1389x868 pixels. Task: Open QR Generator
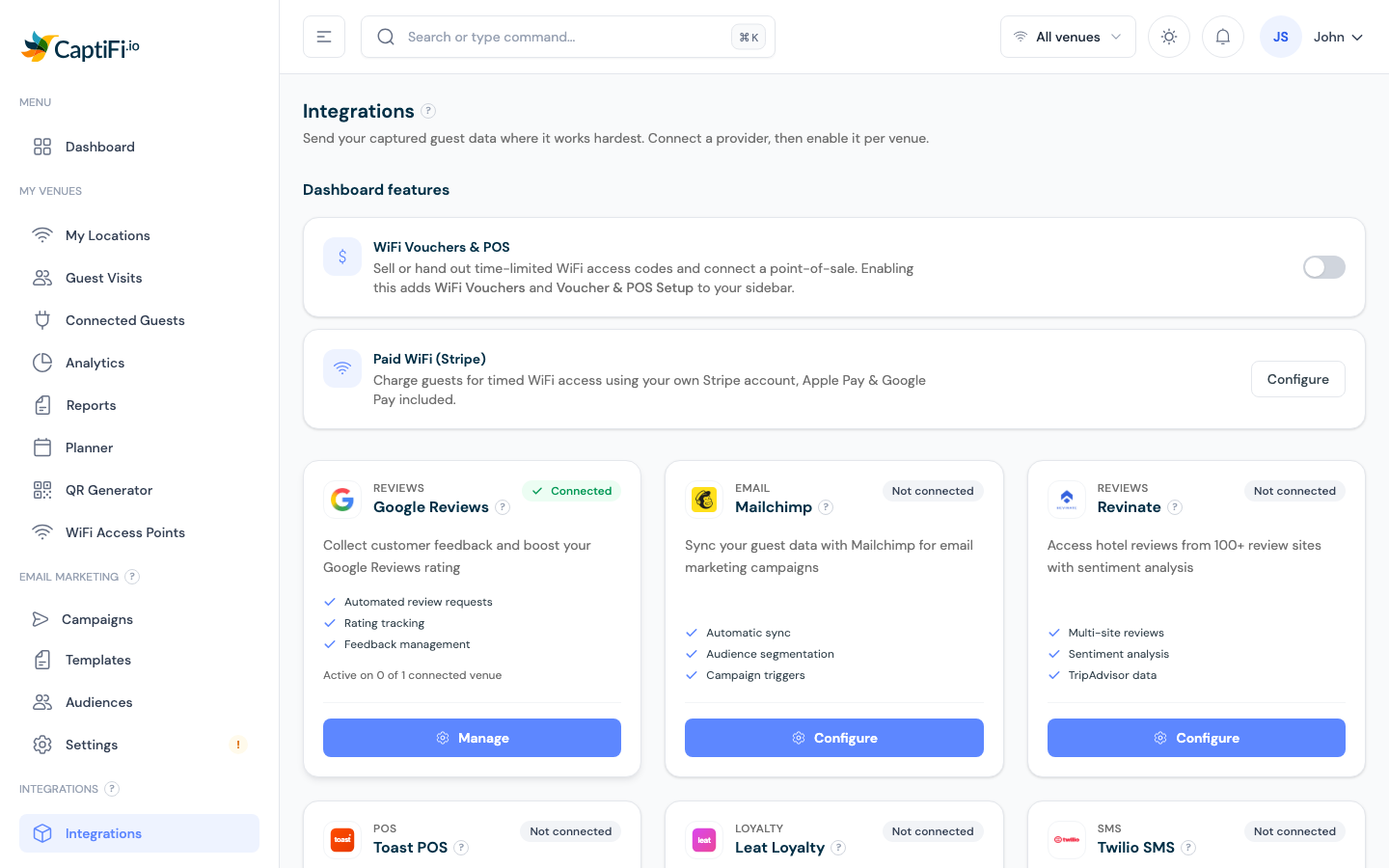(139, 490)
